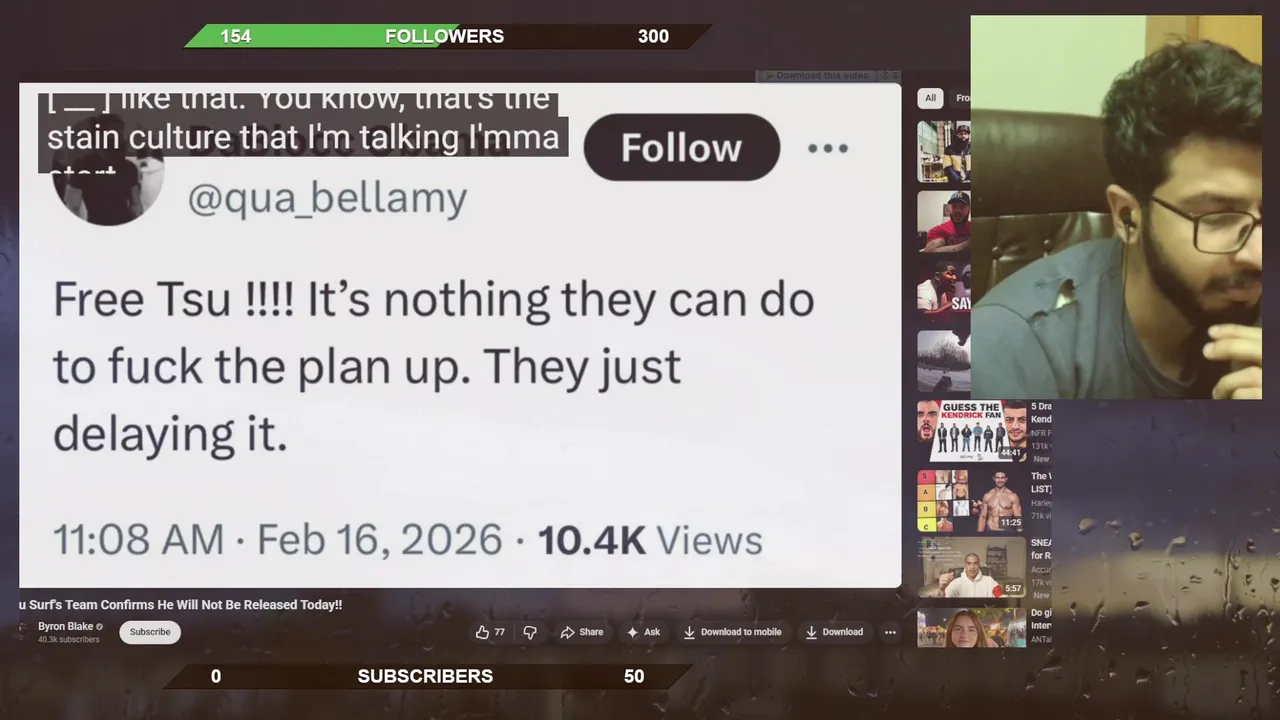1280x720 pixels.
Task: Click the Download button with arrow
Action: (834, 632)
